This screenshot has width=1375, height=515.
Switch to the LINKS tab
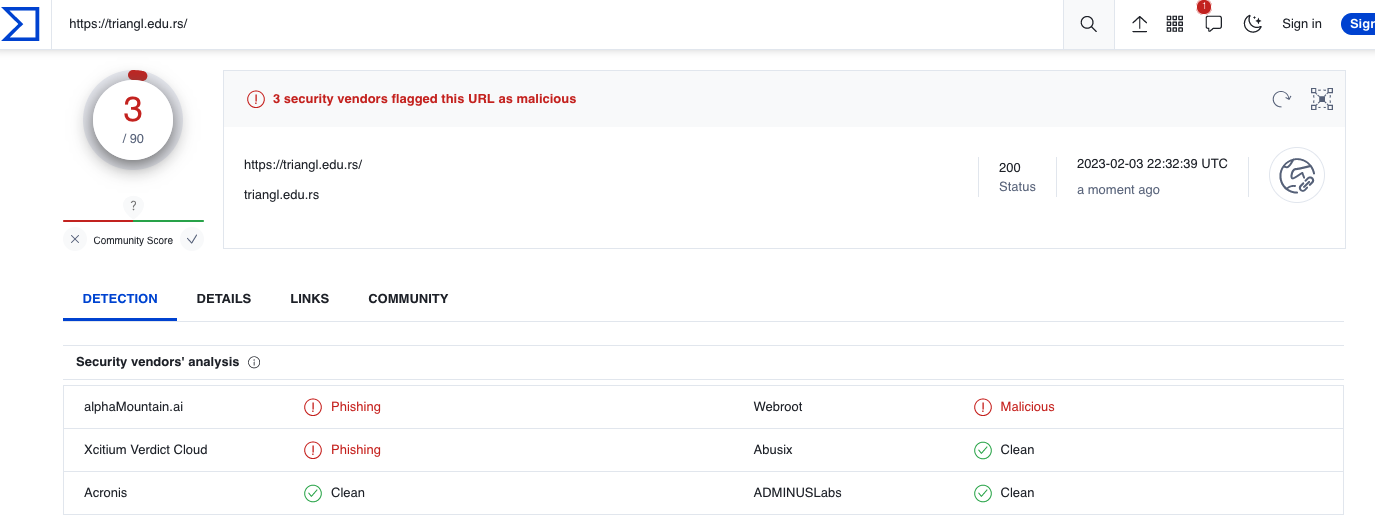click(310, 299)
